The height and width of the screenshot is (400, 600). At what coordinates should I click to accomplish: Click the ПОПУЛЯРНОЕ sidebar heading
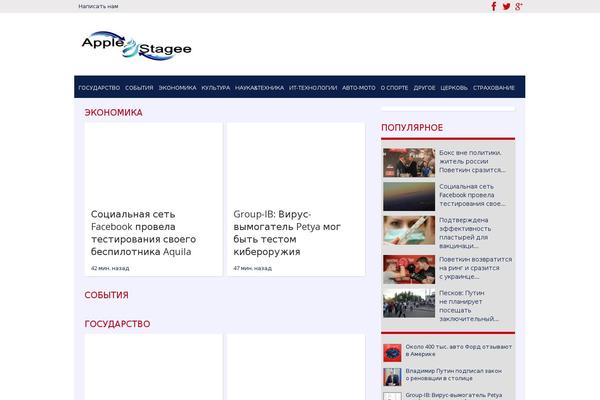412,127
